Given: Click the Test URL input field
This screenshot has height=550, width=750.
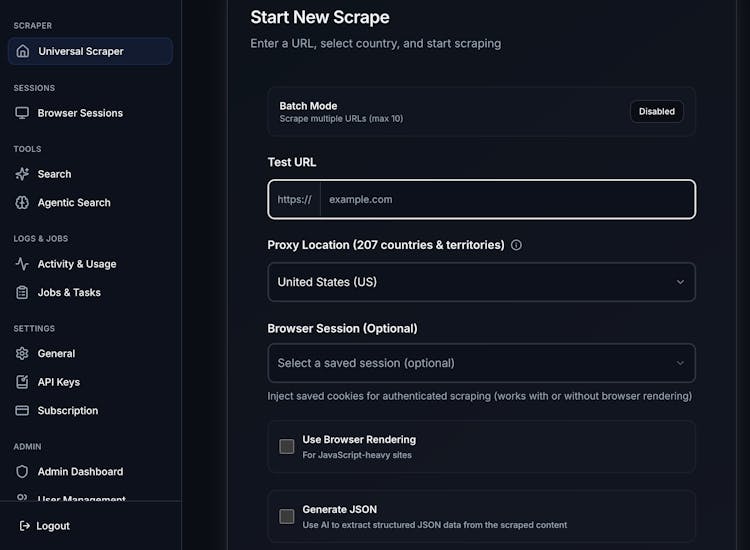Looking at the screenshot, I should (x=506, y=199).
